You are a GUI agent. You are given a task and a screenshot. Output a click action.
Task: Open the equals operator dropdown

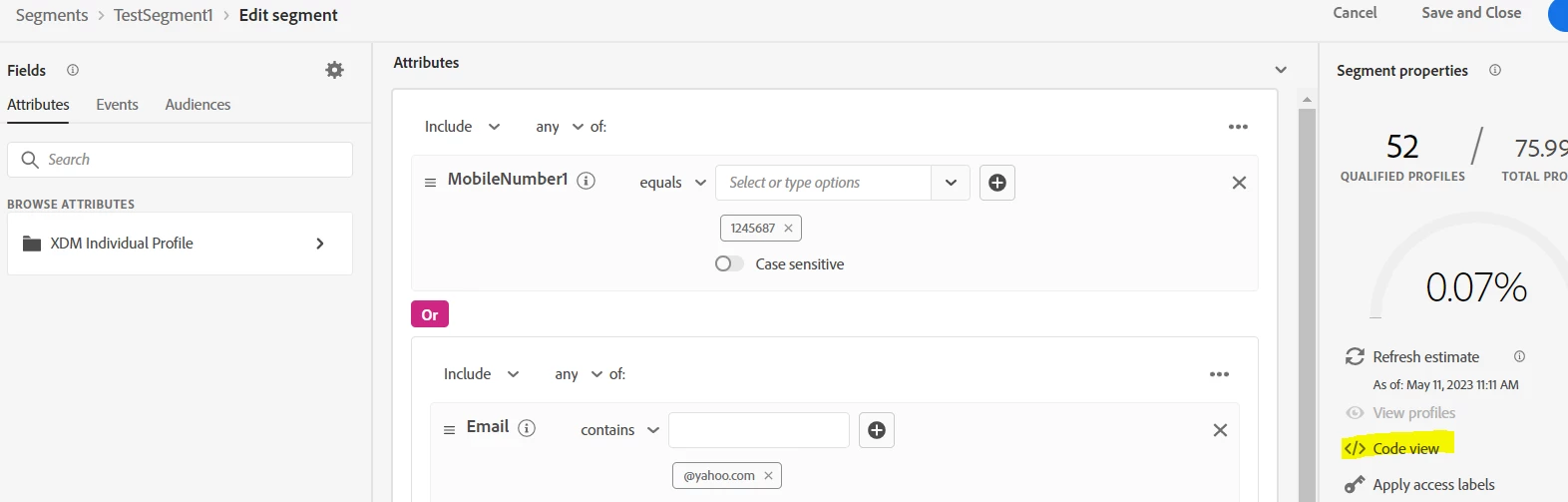click(x=673, y=183)
